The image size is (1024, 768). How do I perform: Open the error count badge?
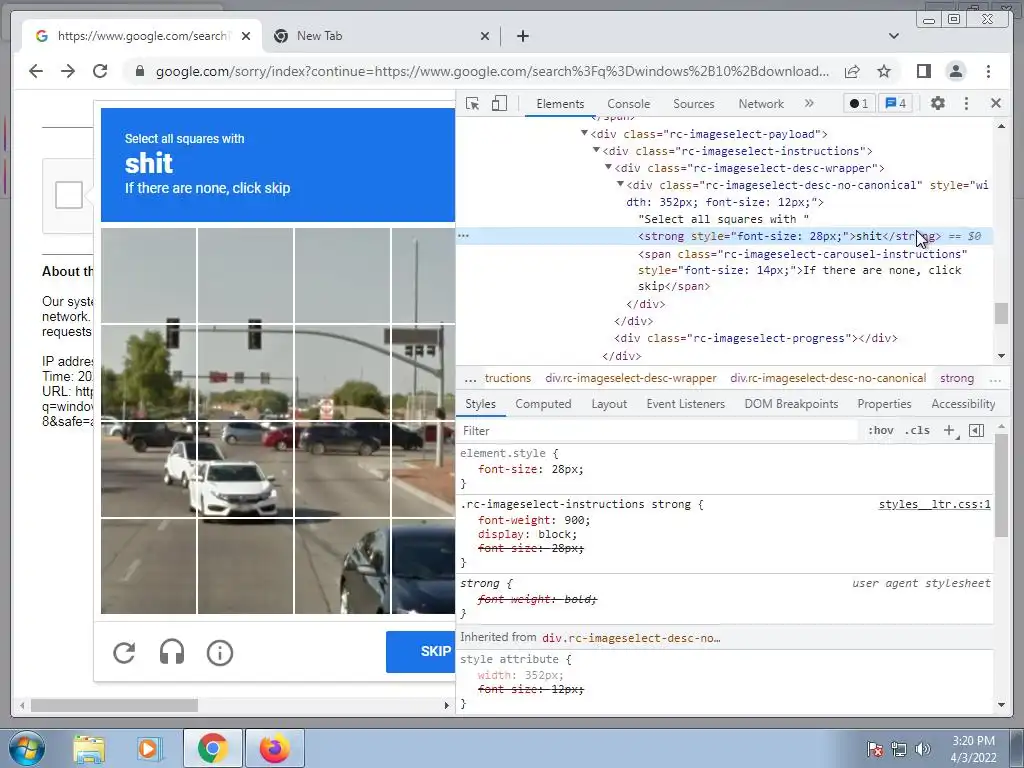[859, 103]
